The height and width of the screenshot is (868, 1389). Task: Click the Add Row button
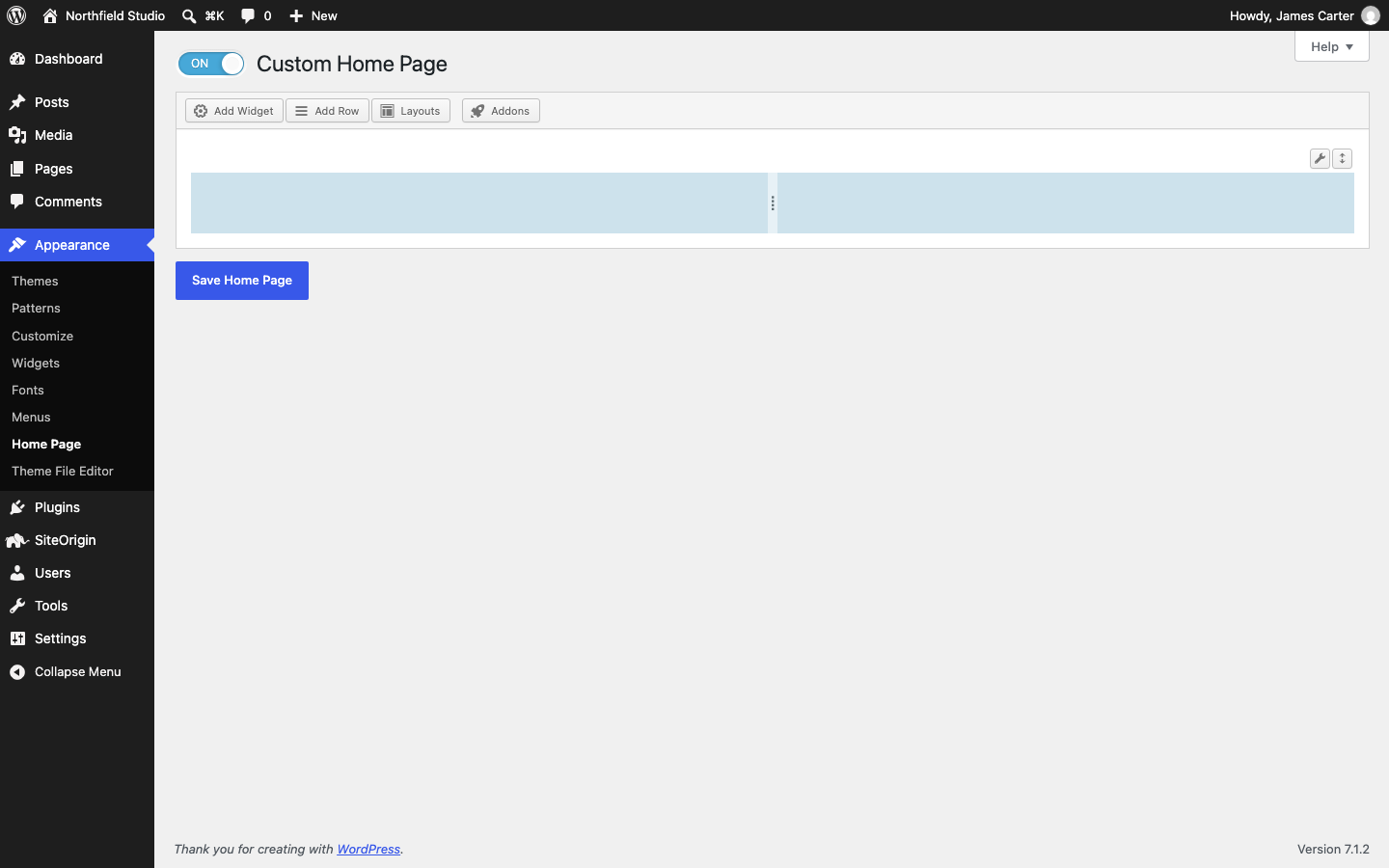pyautogui.click(x=327, y=111)
